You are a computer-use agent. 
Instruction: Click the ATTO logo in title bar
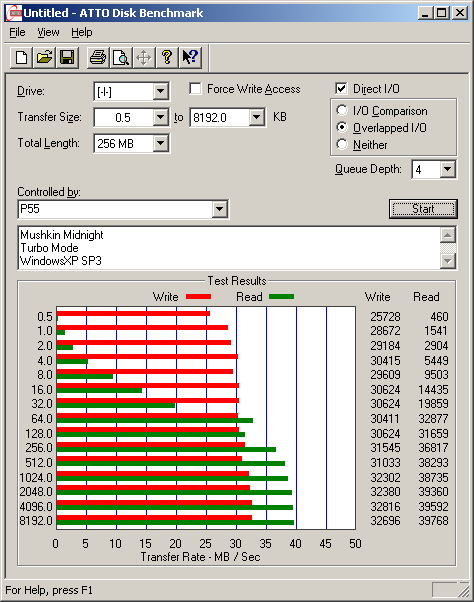pos(14,13)
